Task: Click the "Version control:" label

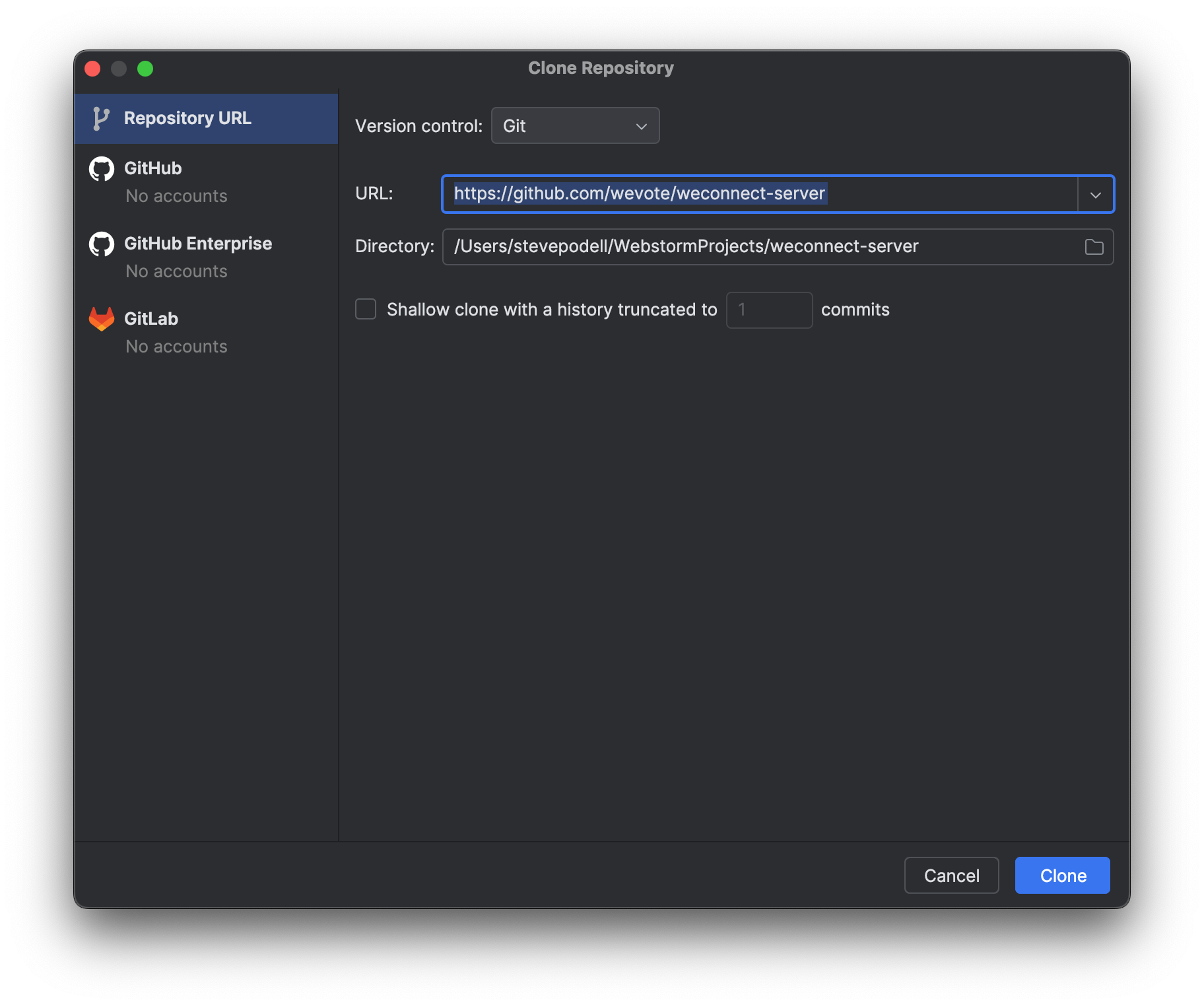Action: [419, 126]
